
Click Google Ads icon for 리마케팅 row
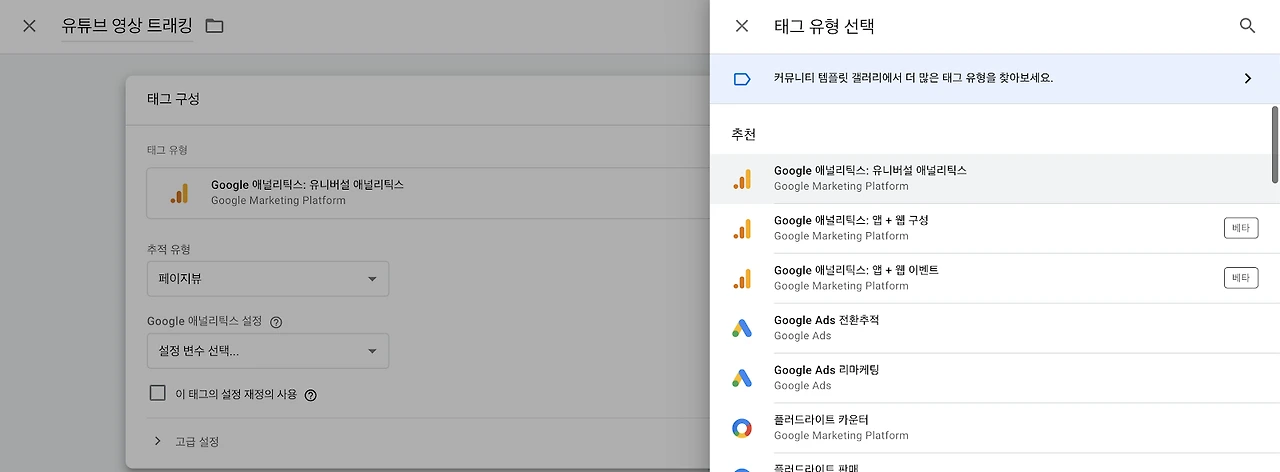tap(741, 378)
